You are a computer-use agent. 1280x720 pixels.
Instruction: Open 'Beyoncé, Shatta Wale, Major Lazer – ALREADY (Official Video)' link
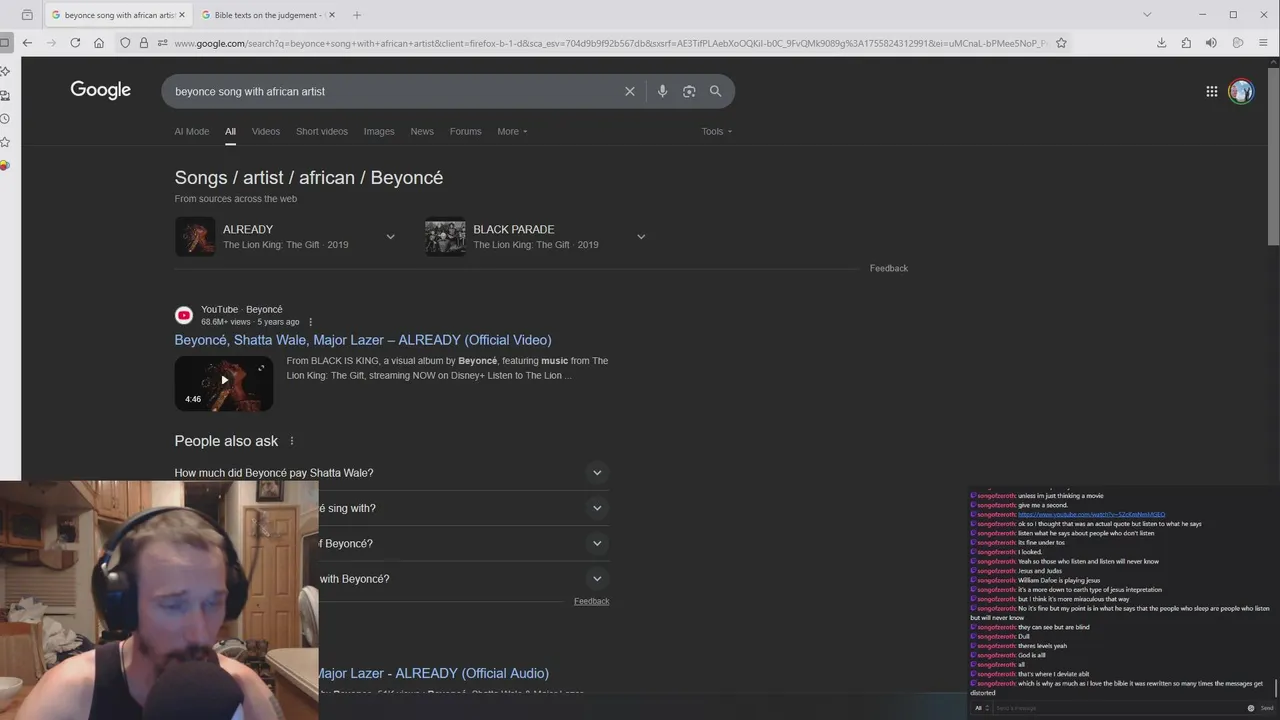coord(363,340)
